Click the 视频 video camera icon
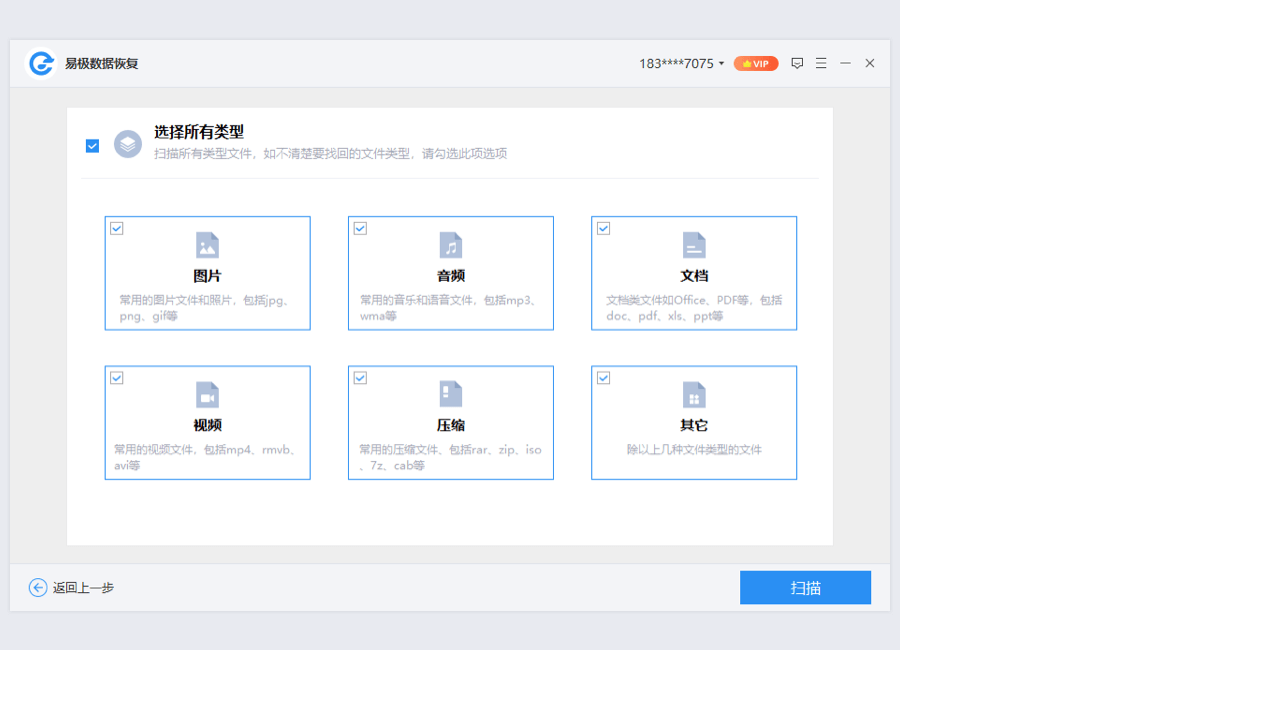 (207, 394)
